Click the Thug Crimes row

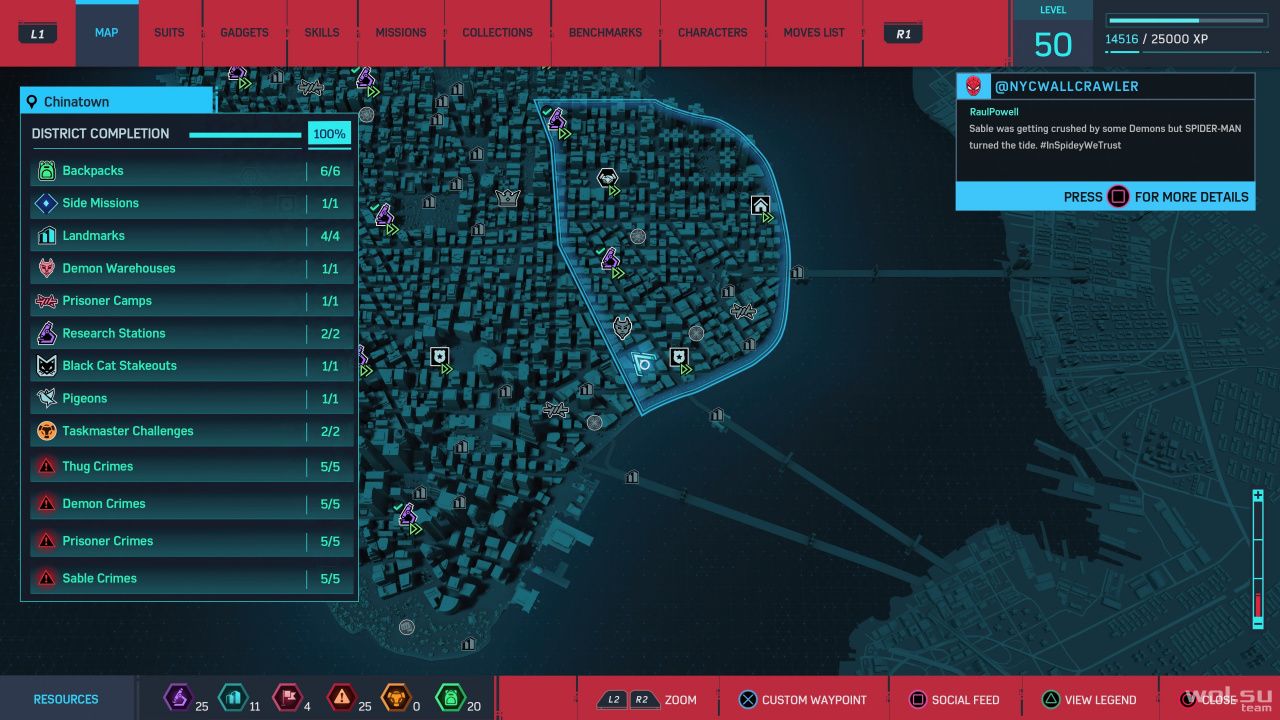point(191,467)
